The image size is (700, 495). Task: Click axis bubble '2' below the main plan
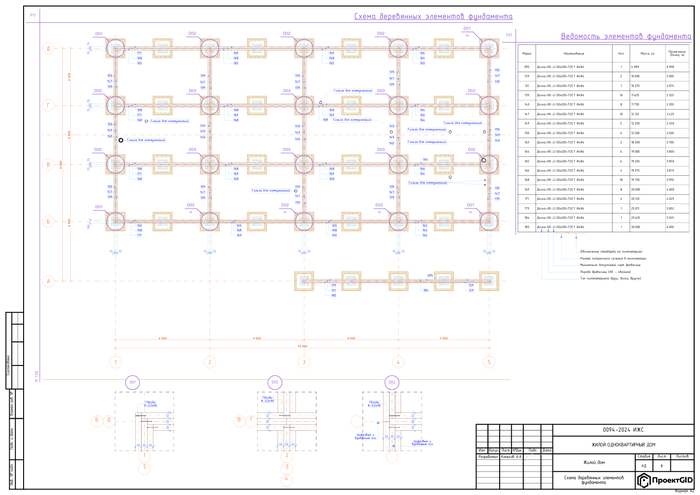coord(209,362)
